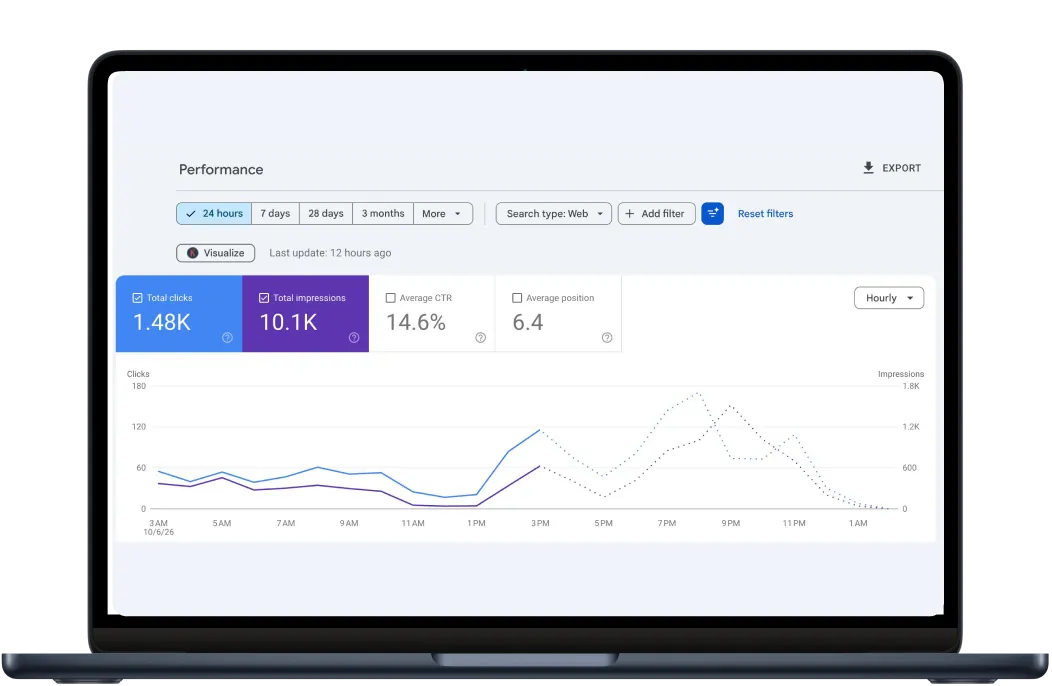The height and width of the screenshot is (686, 1052).
Task: Click the 'Last update: 12 hours ago' text
Action: pos(330,253)
